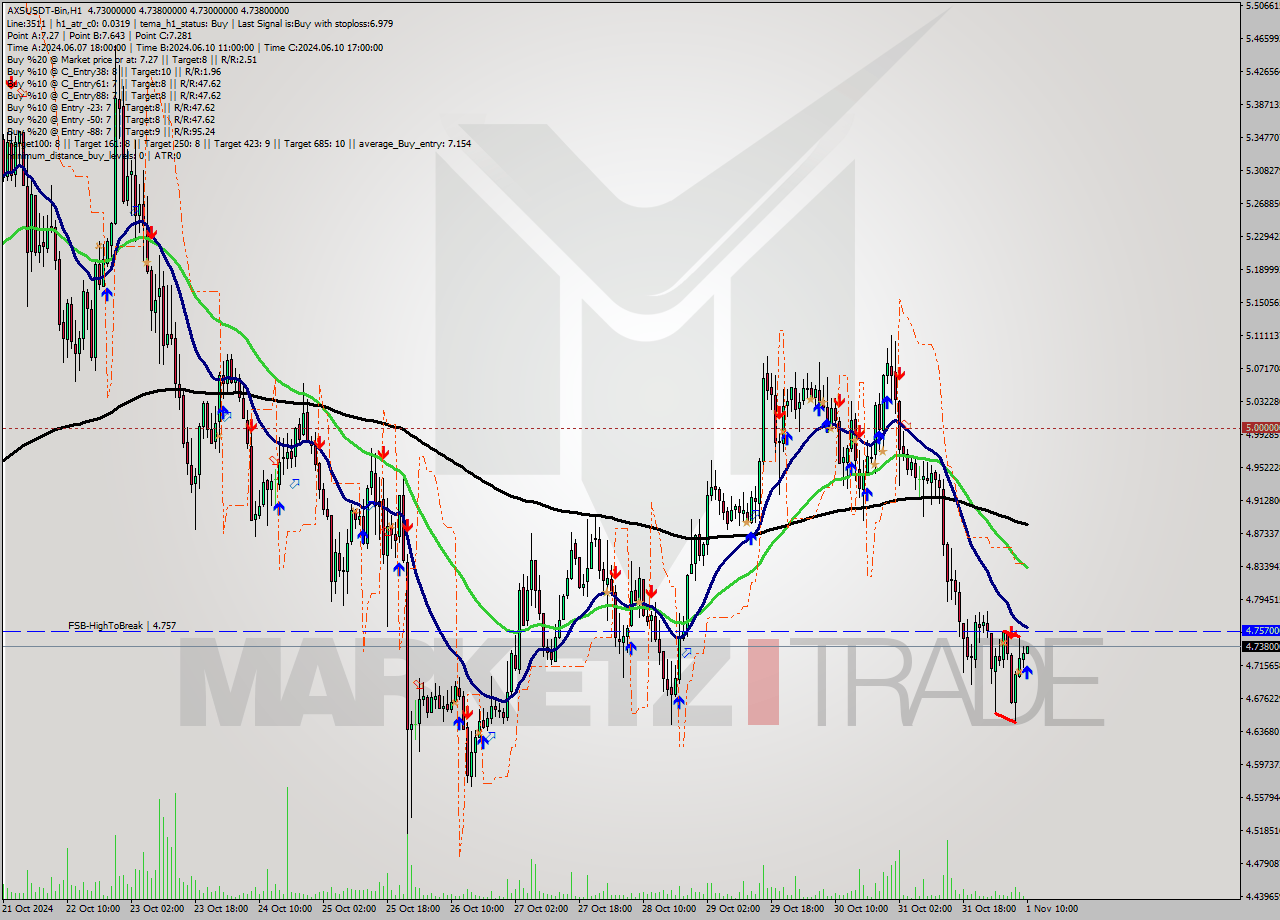Click the 4.5185 price axis label
This screenshot has width=1280, height=920.
pos(1261,830)
